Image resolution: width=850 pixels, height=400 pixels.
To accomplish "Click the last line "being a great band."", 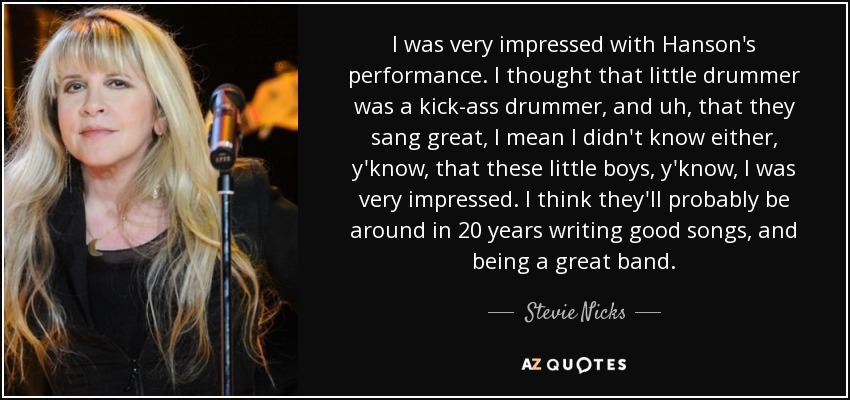I will tap(574, 261).
